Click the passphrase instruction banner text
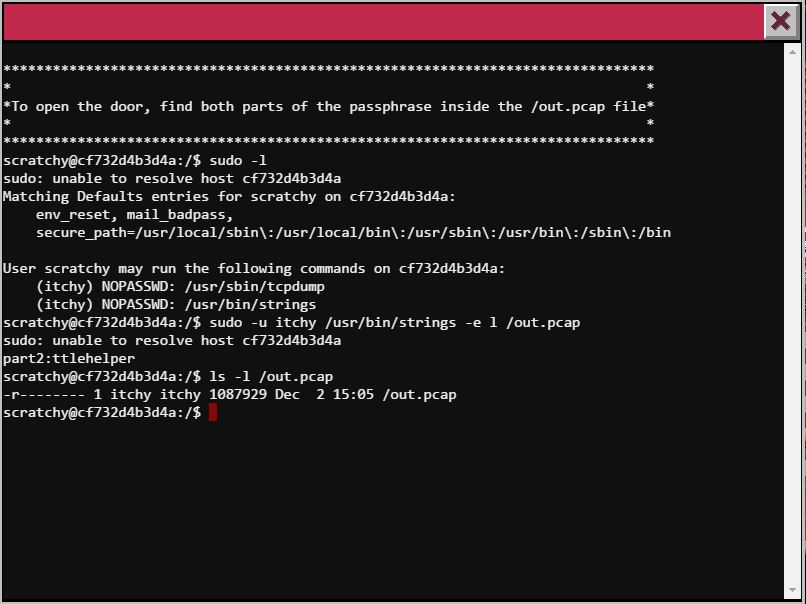 328,106
